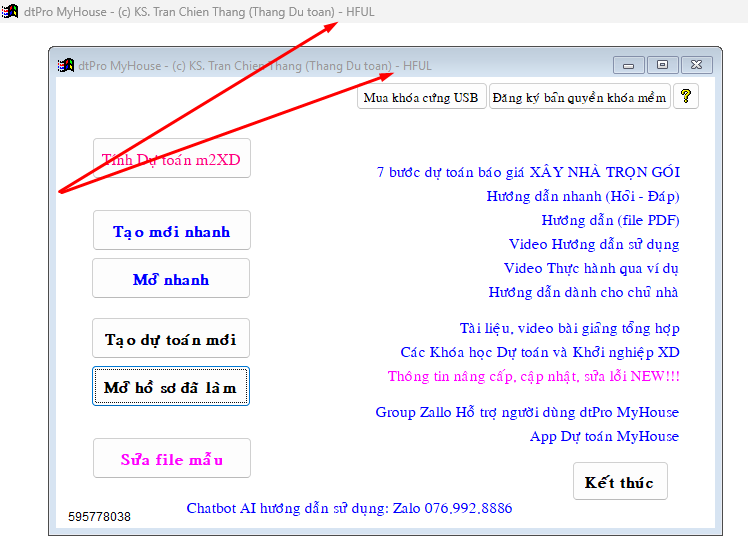The image size is (748, 556).
Task: Select the Tạo dự toán mới button
Action: (x=171, y=339)
